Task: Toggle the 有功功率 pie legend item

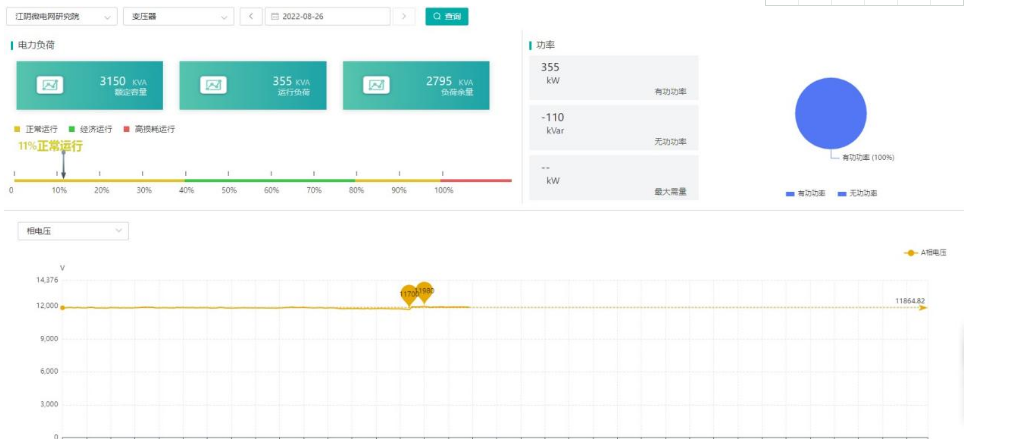Action: click(801, 193)
